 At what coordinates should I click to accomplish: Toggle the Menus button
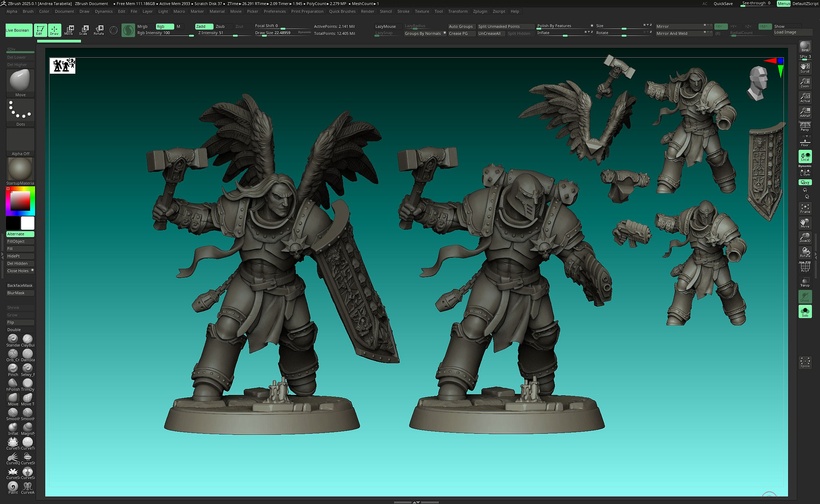(x=783, y=4)
